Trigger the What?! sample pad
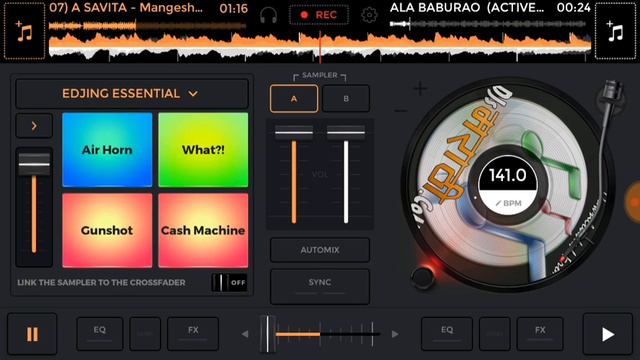This screenshot has height=360, width=640. click(x=203, y=150)
